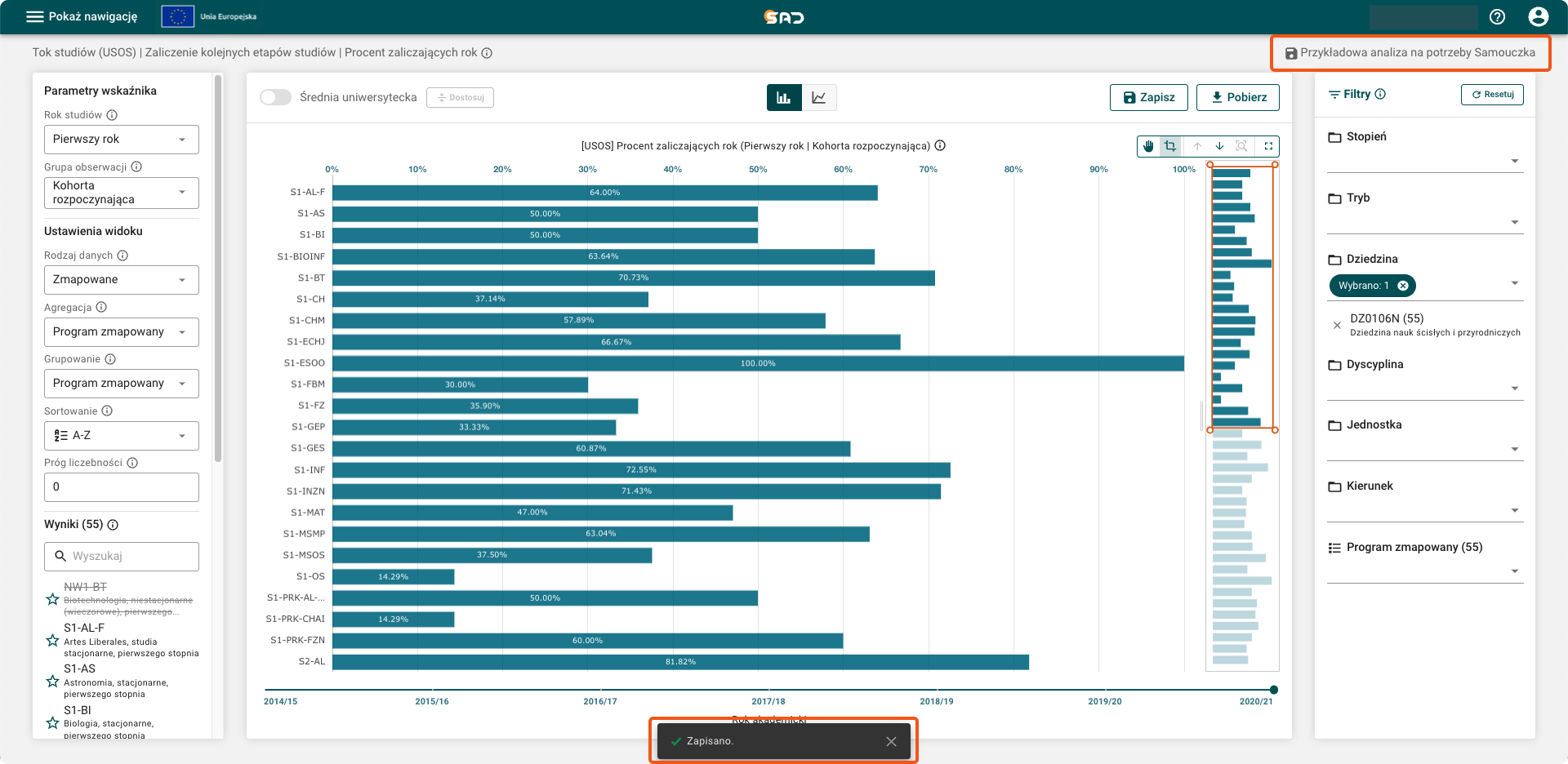Switch to line chart view
This screenshot has height=764, width=1568.
pos(819,98)
